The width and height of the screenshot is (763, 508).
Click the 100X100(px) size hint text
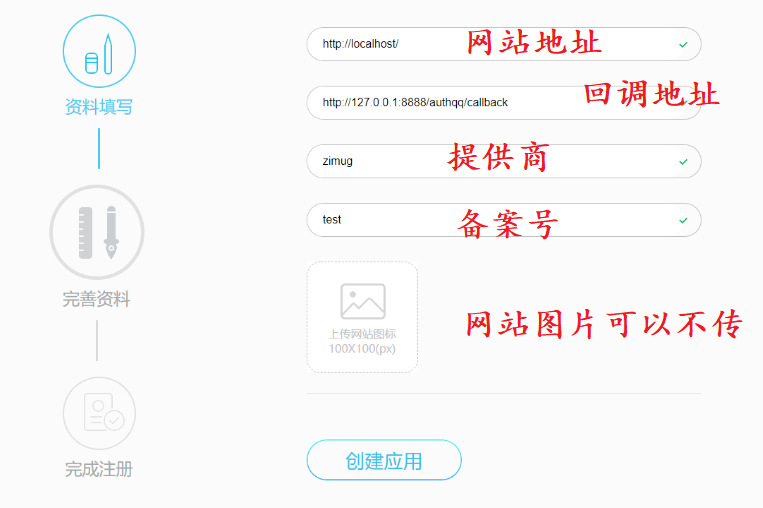coord(362,349)
